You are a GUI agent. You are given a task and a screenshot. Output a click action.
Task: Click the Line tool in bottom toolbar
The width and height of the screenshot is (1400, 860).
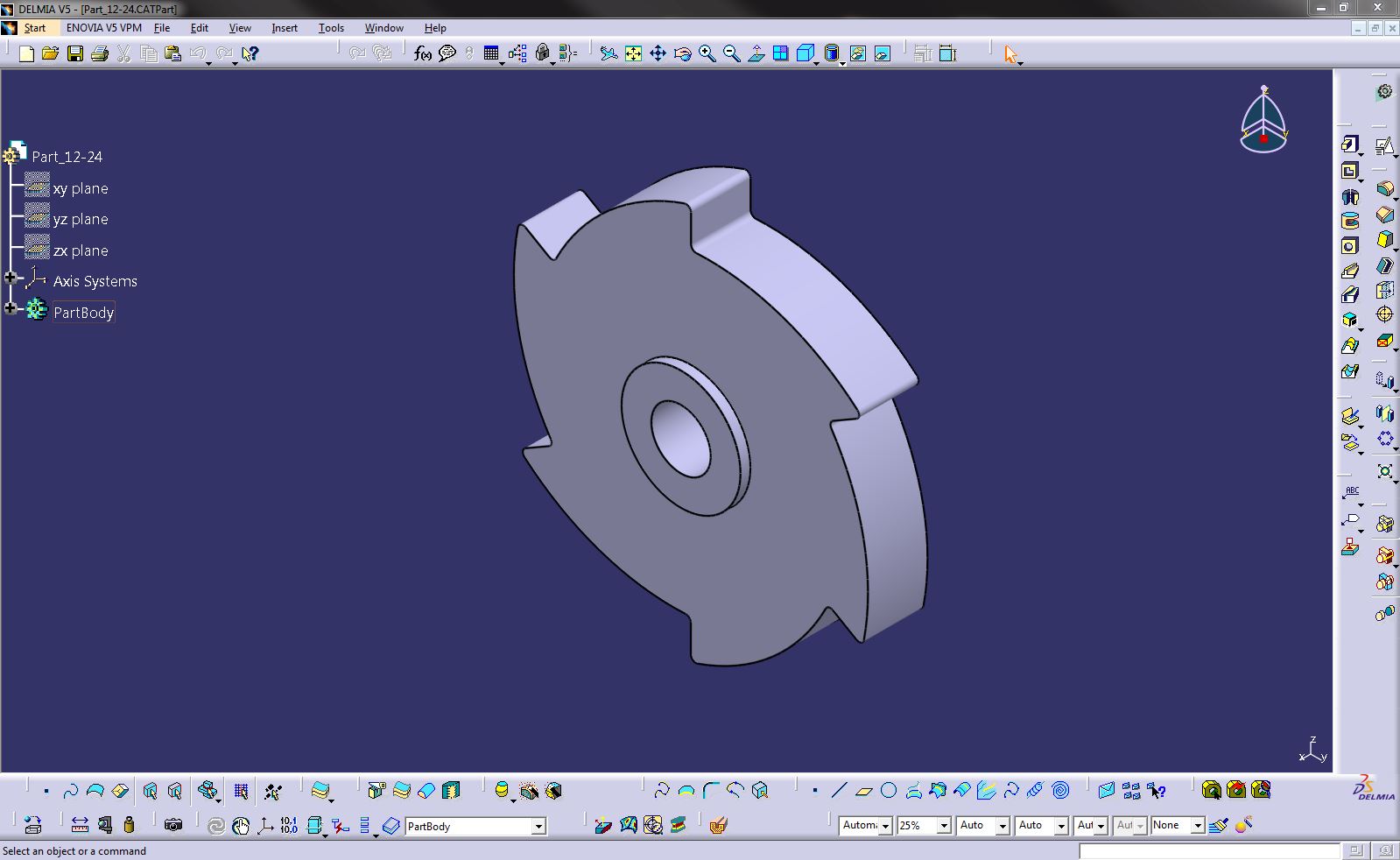point(839,791)
